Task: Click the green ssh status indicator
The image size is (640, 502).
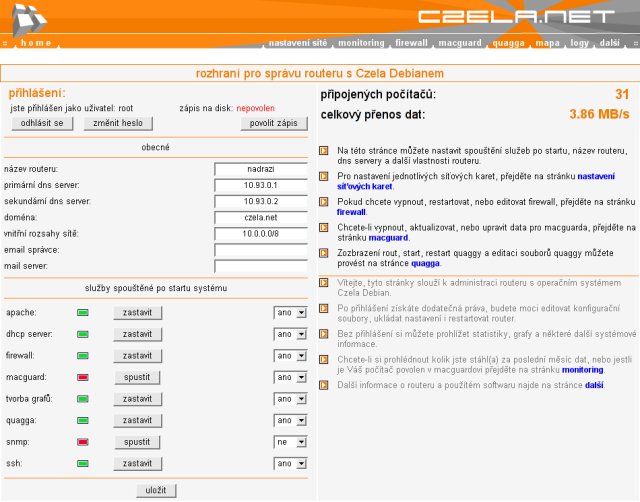Action: [x=83, y=464]
